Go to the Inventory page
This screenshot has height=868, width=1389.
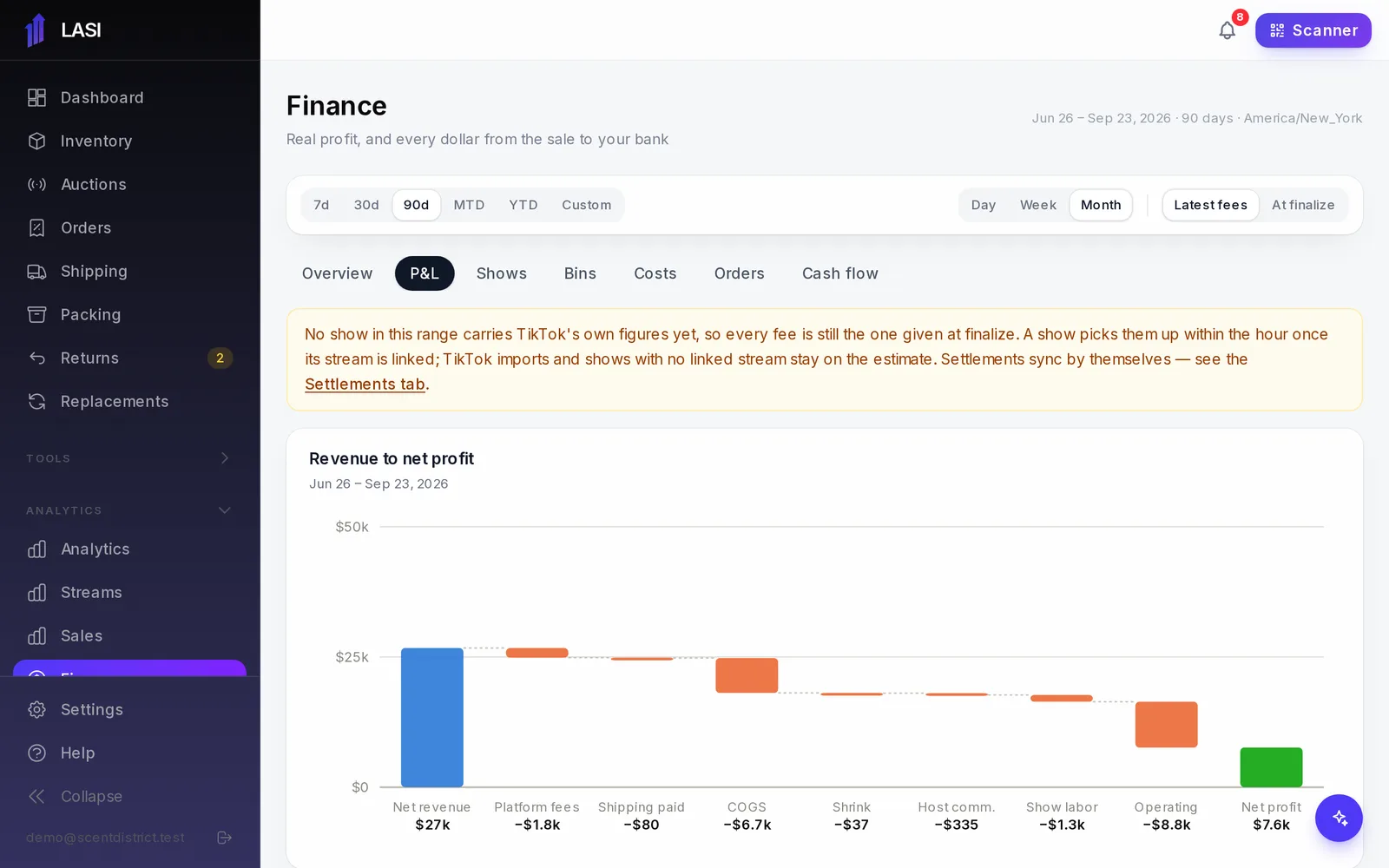tap(130, 141)
